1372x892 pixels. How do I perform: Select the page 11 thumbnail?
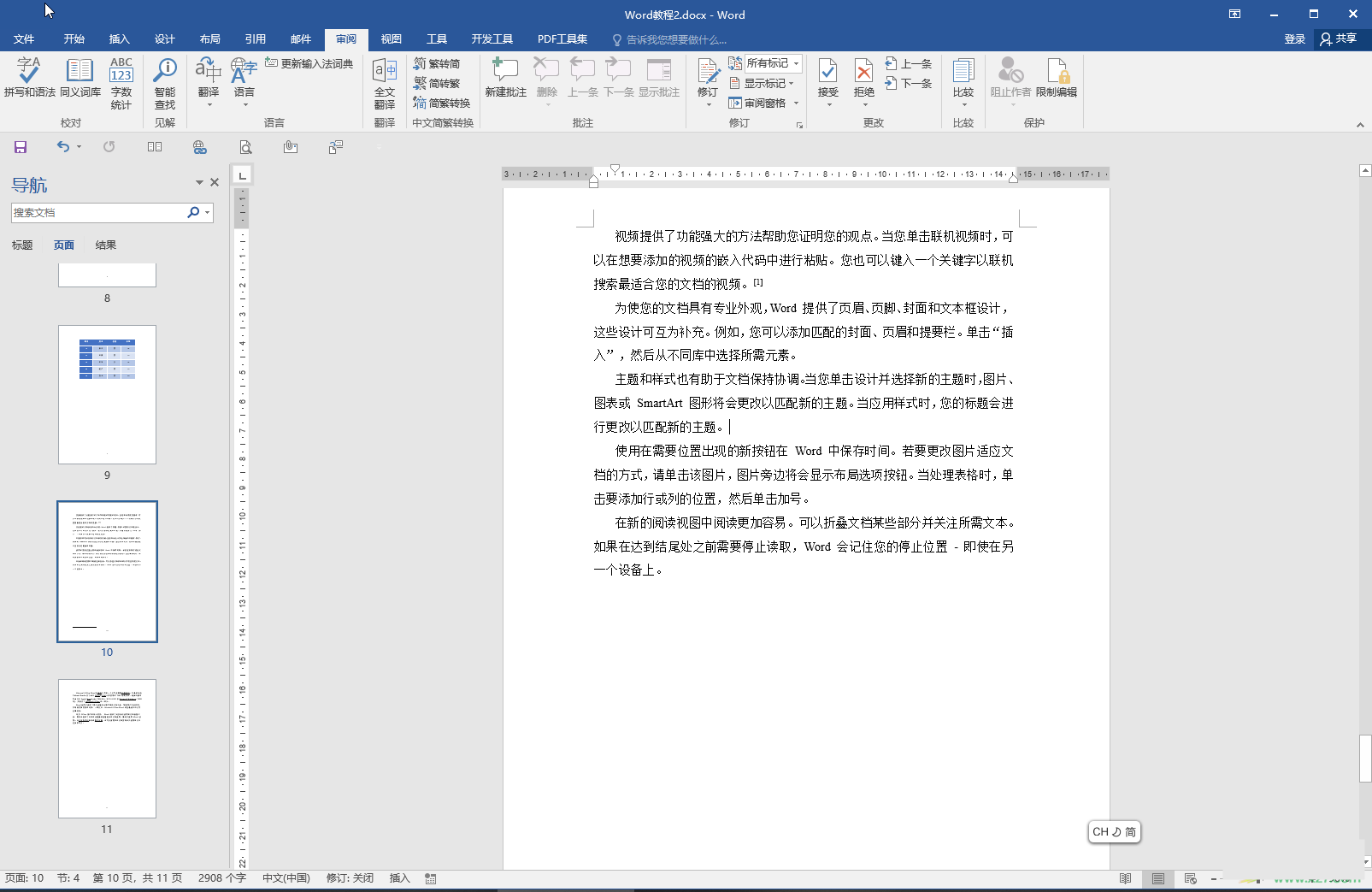coord(108,748)
